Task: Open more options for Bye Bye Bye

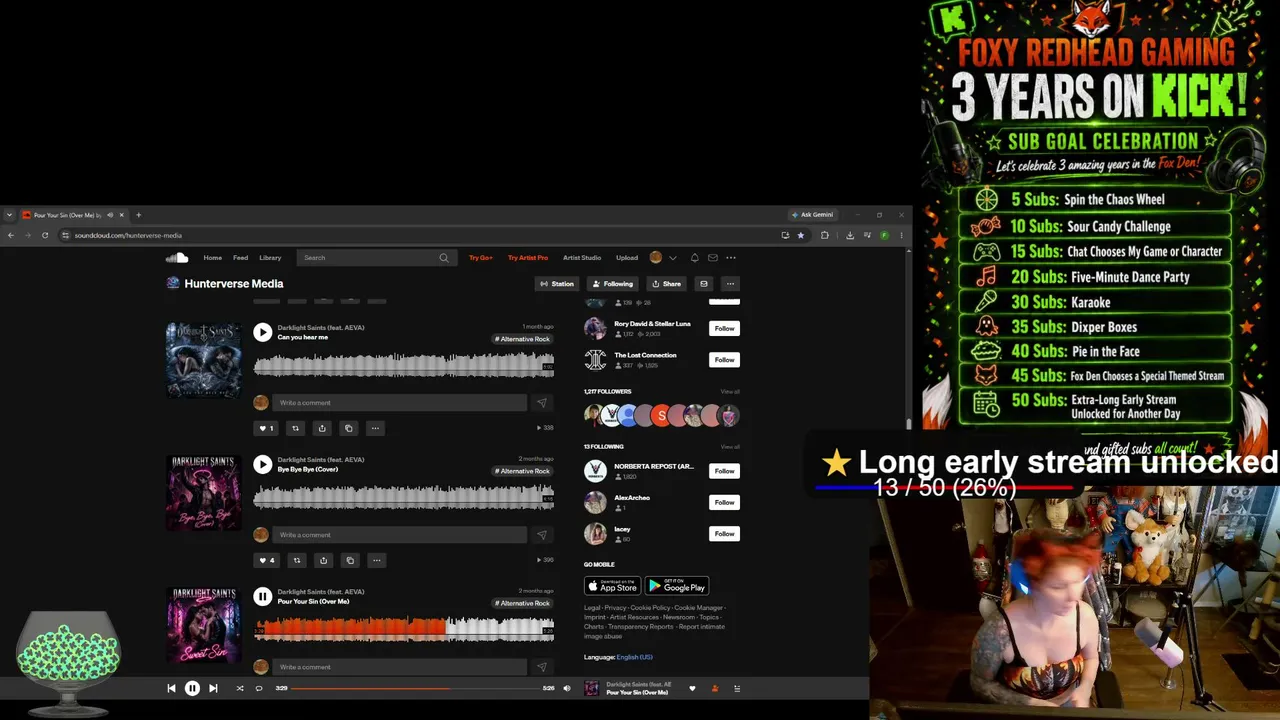Action: [x=377, y=560]
